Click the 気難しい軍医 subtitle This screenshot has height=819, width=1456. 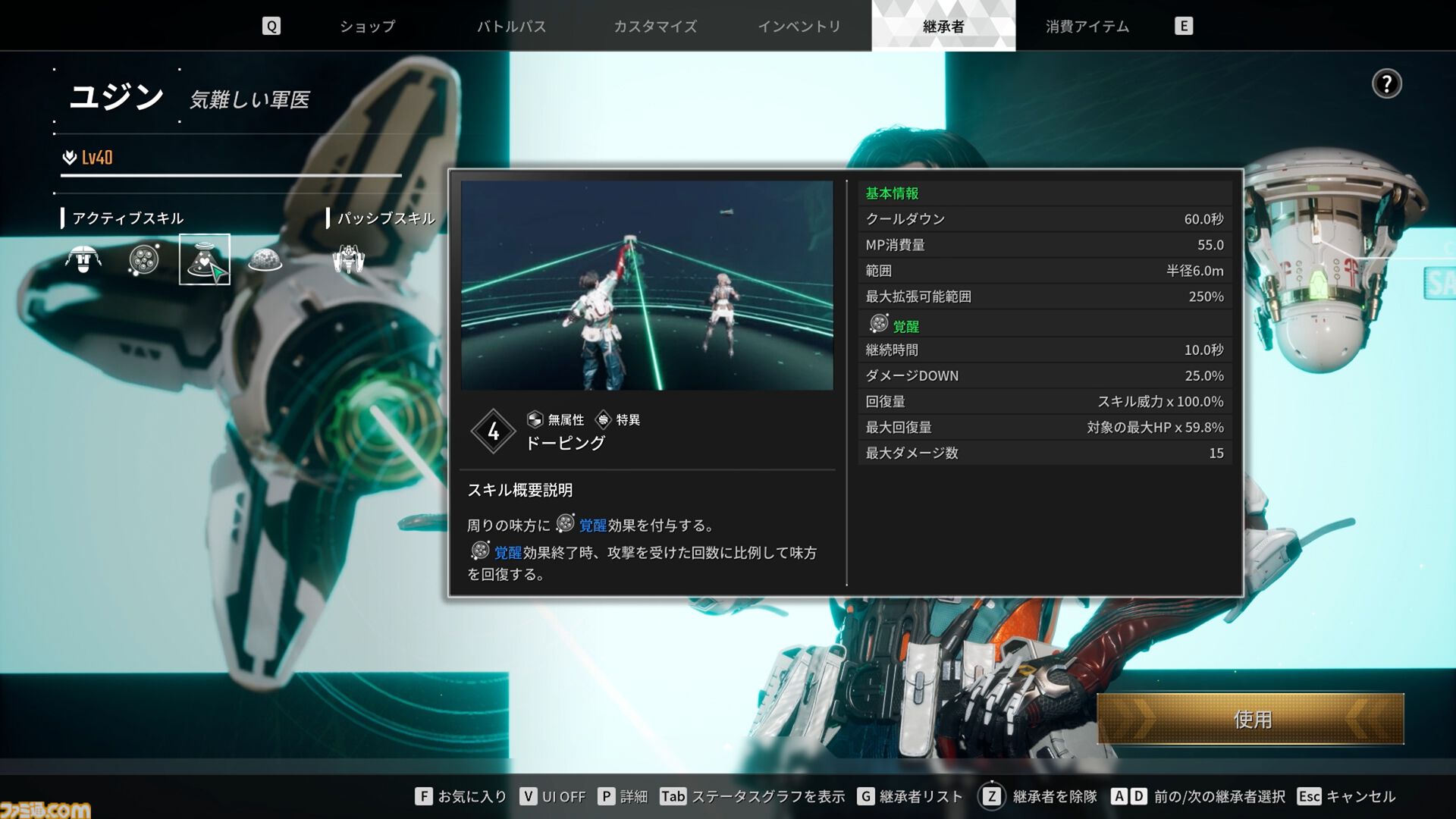(249, 99)
